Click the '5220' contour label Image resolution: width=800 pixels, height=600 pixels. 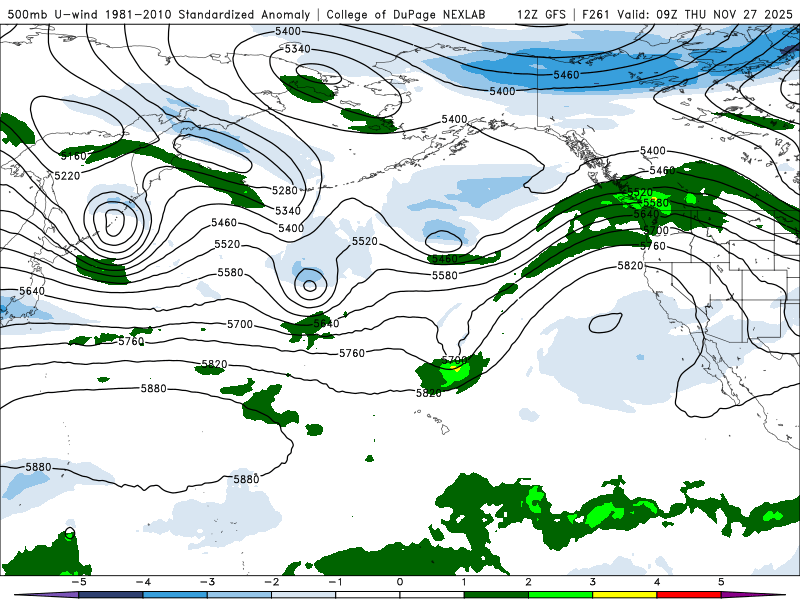pos(67,176)
